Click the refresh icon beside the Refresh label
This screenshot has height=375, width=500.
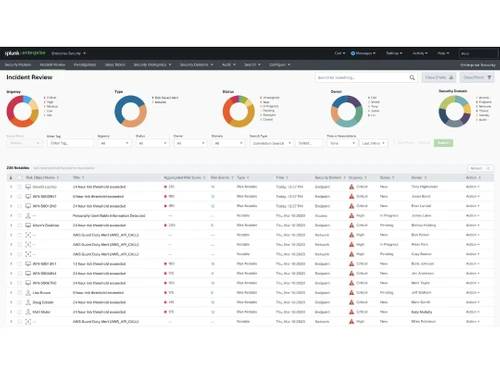(x=488, y=168)
